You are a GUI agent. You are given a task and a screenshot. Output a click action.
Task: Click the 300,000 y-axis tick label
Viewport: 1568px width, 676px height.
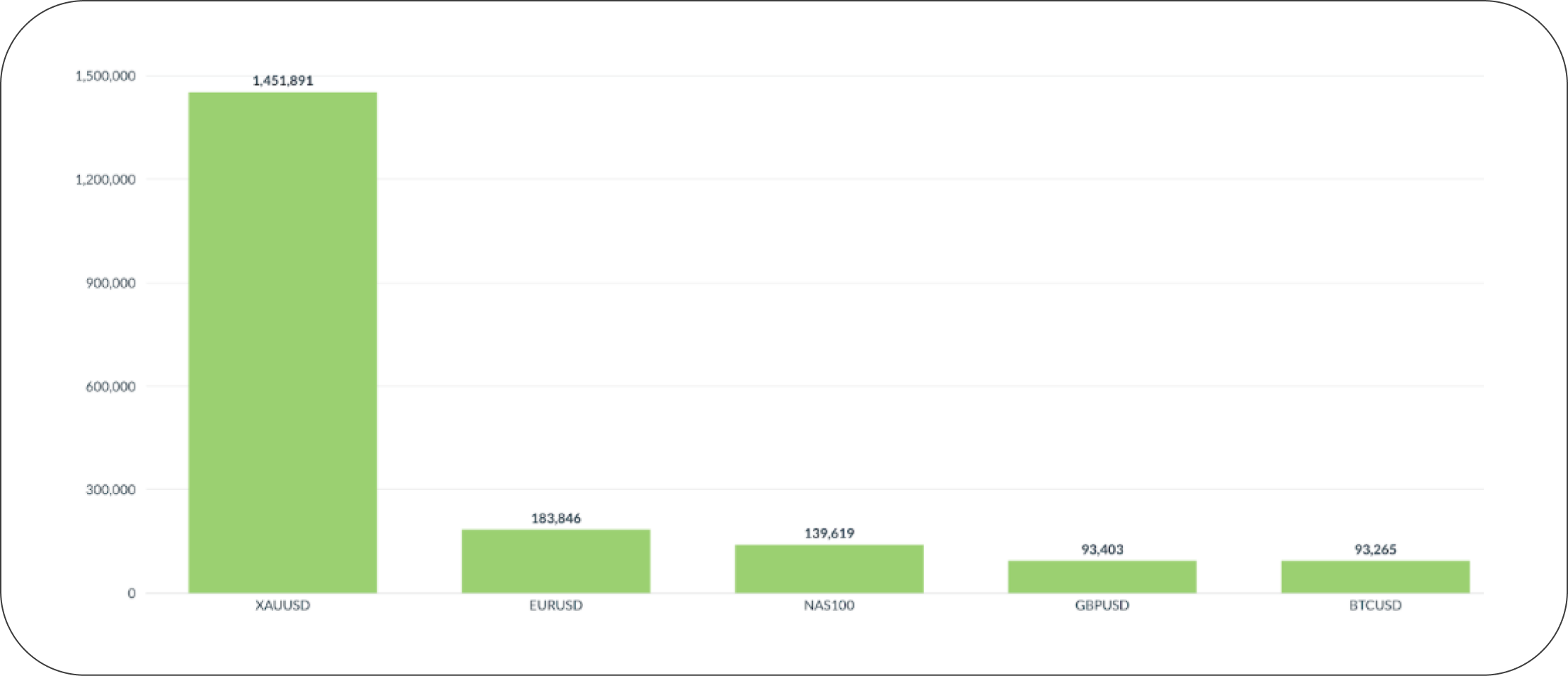click(110, 489)
